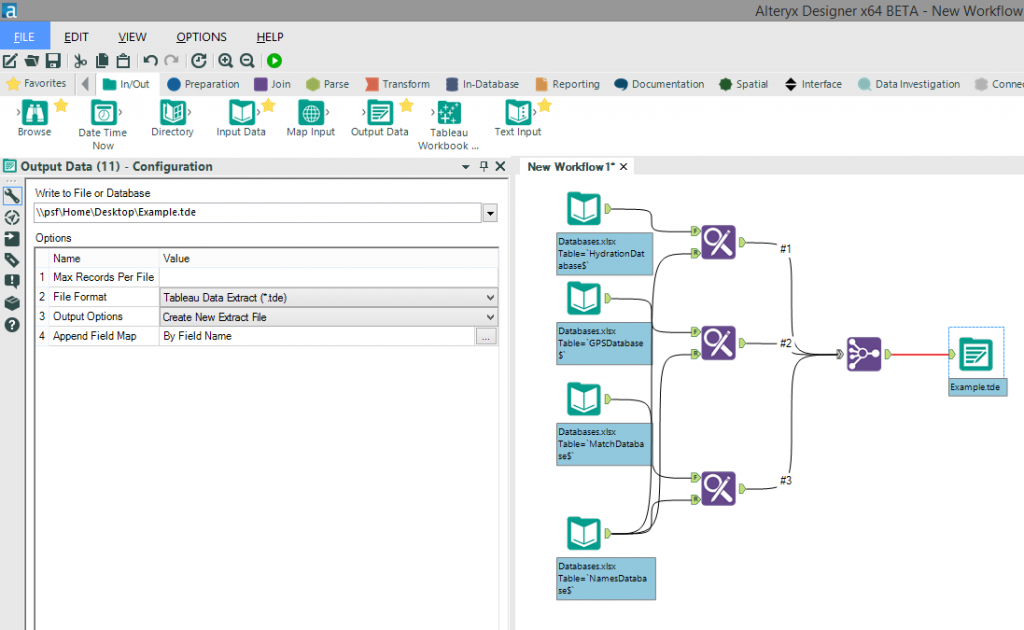Switch to the In/Out tool category
The width and height of the screenshot is (1024, 630).
click(127, 84)
